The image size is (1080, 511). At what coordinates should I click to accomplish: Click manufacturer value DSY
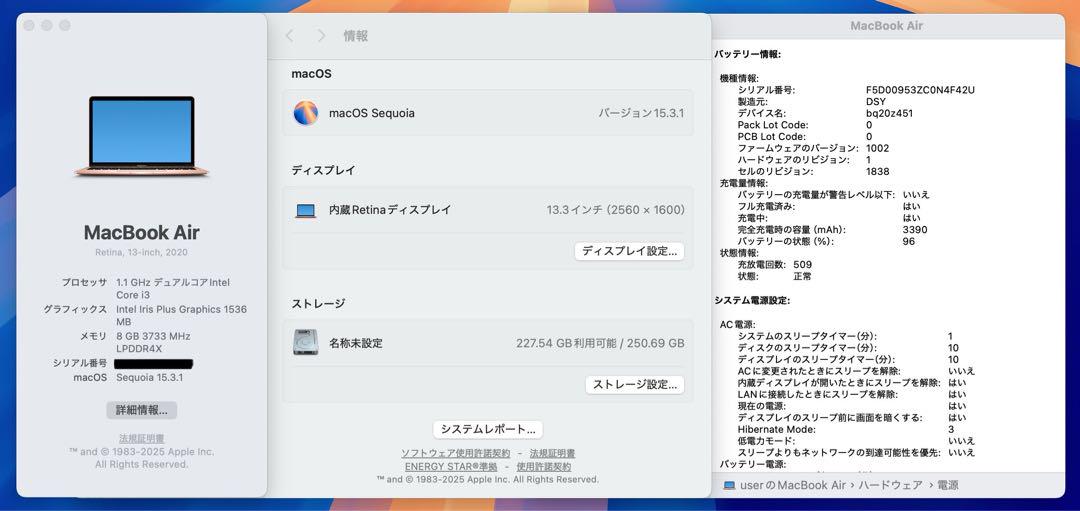click(x=876, y=102)
